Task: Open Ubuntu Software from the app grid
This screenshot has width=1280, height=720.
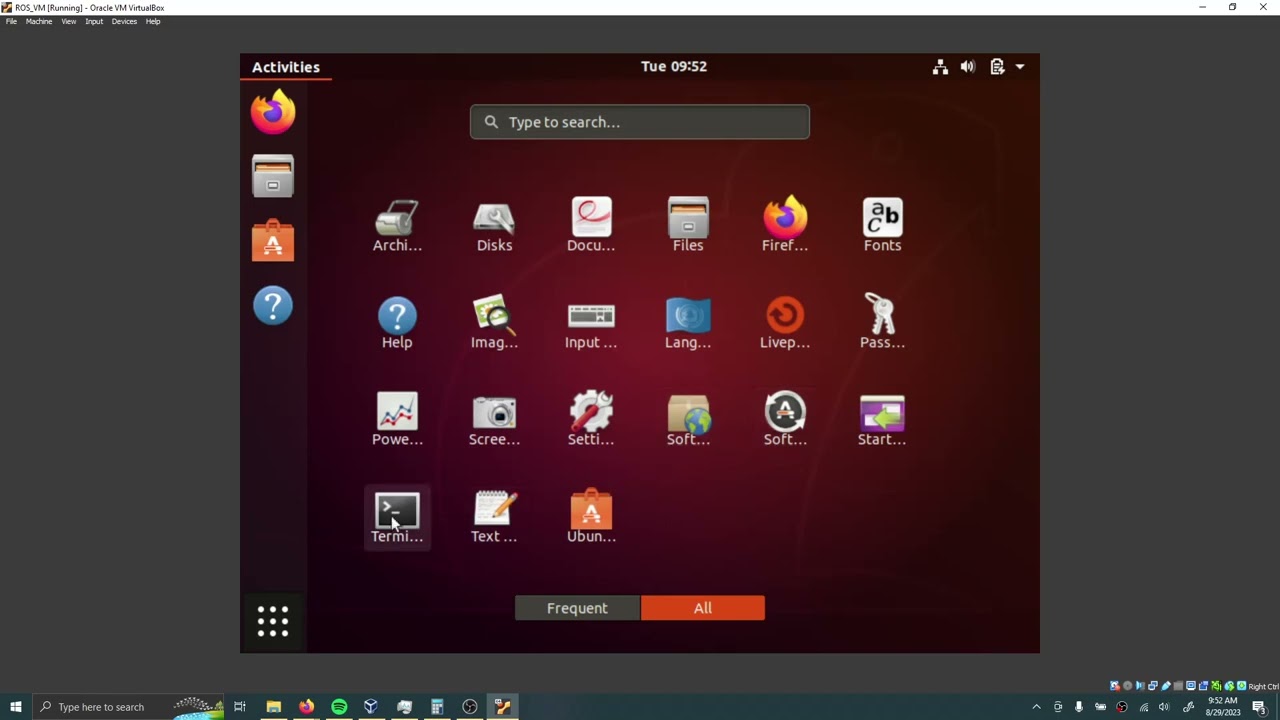Action: click(x=591, y=518)
